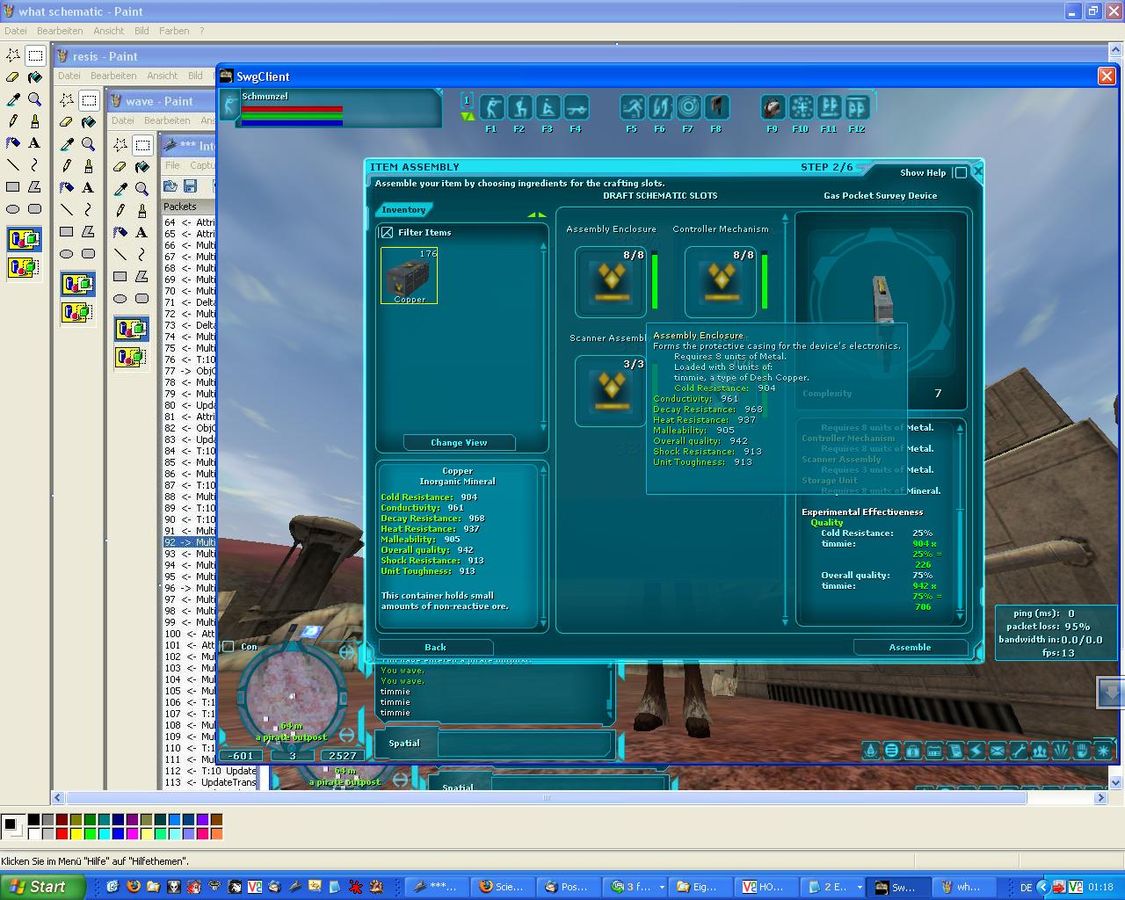1125x900 pixels.
Task: Select the Eraser tool in outermost Paint toolbox
Action: click(12, 77)
